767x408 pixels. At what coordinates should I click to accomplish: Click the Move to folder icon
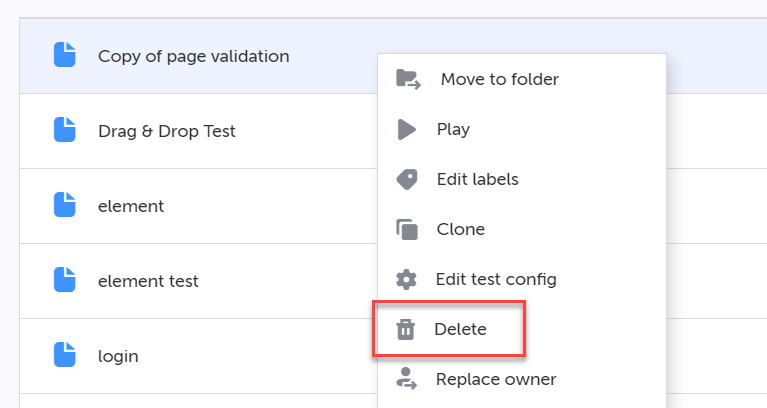pyautogui.click(x=408, y=79)
